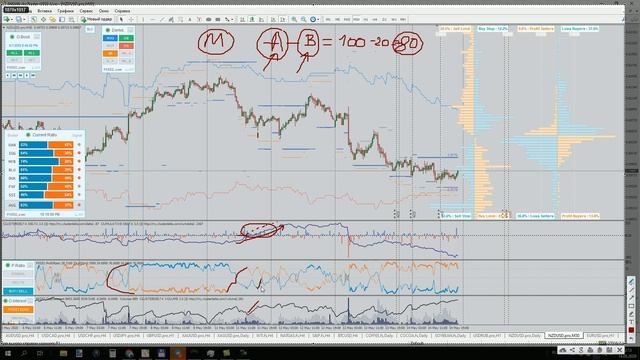The height and width of the screenshot is (360, 640).
Task: Expand the New Chart dropdown arrow
Action: pyautogui.click(x=12, y=19)
